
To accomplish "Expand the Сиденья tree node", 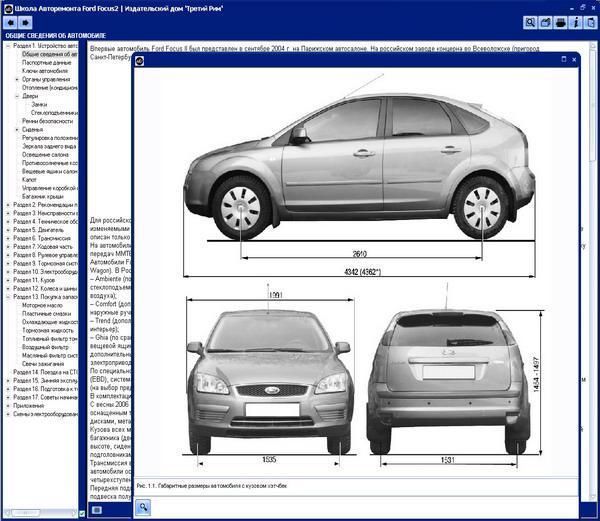I will [17, 129].
